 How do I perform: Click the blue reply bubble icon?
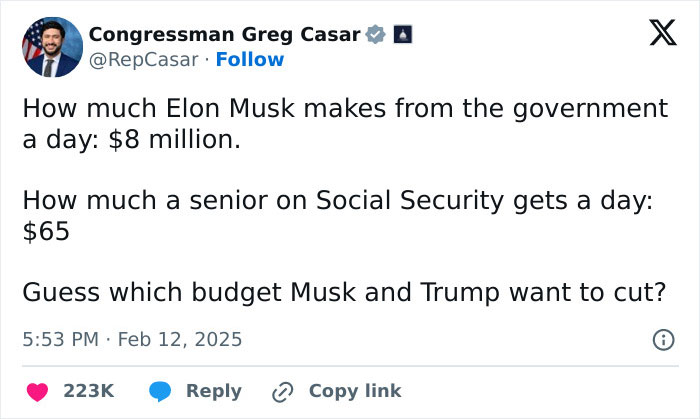point(160,391)
